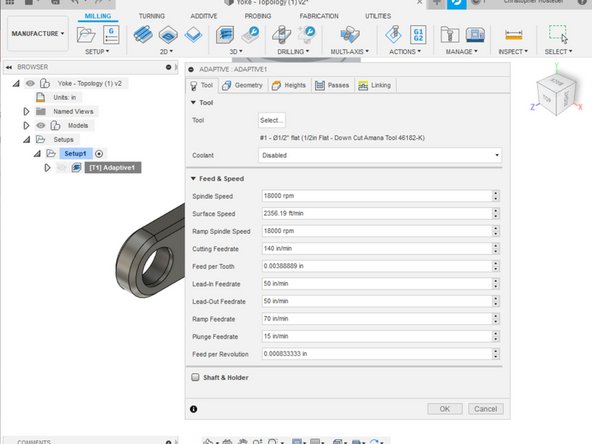Click the New Setup folder icon

pos(86,35)
